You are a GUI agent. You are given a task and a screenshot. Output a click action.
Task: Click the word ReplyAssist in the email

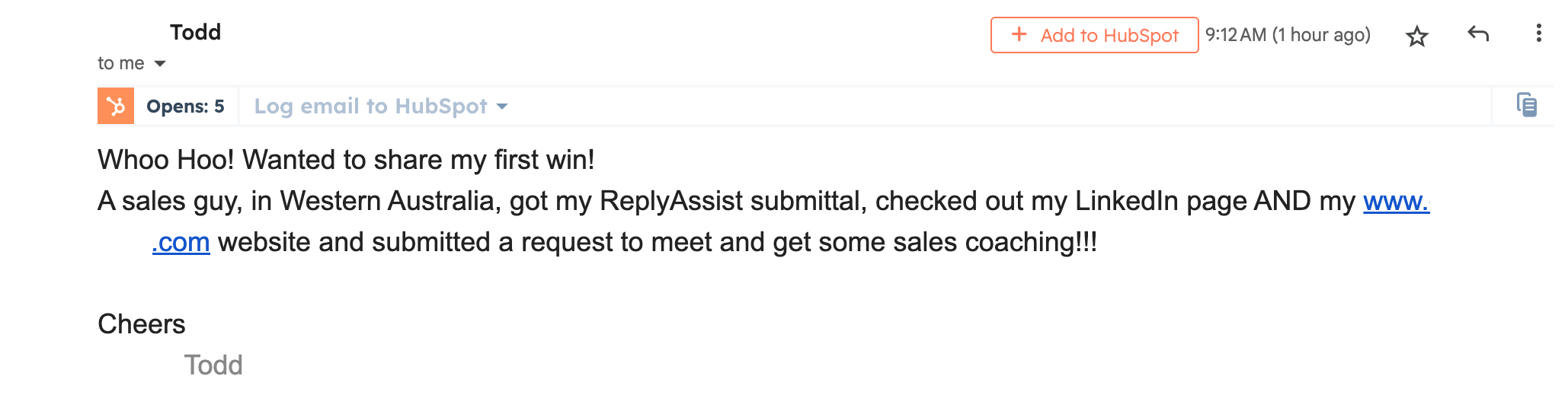tap(670, 201)
